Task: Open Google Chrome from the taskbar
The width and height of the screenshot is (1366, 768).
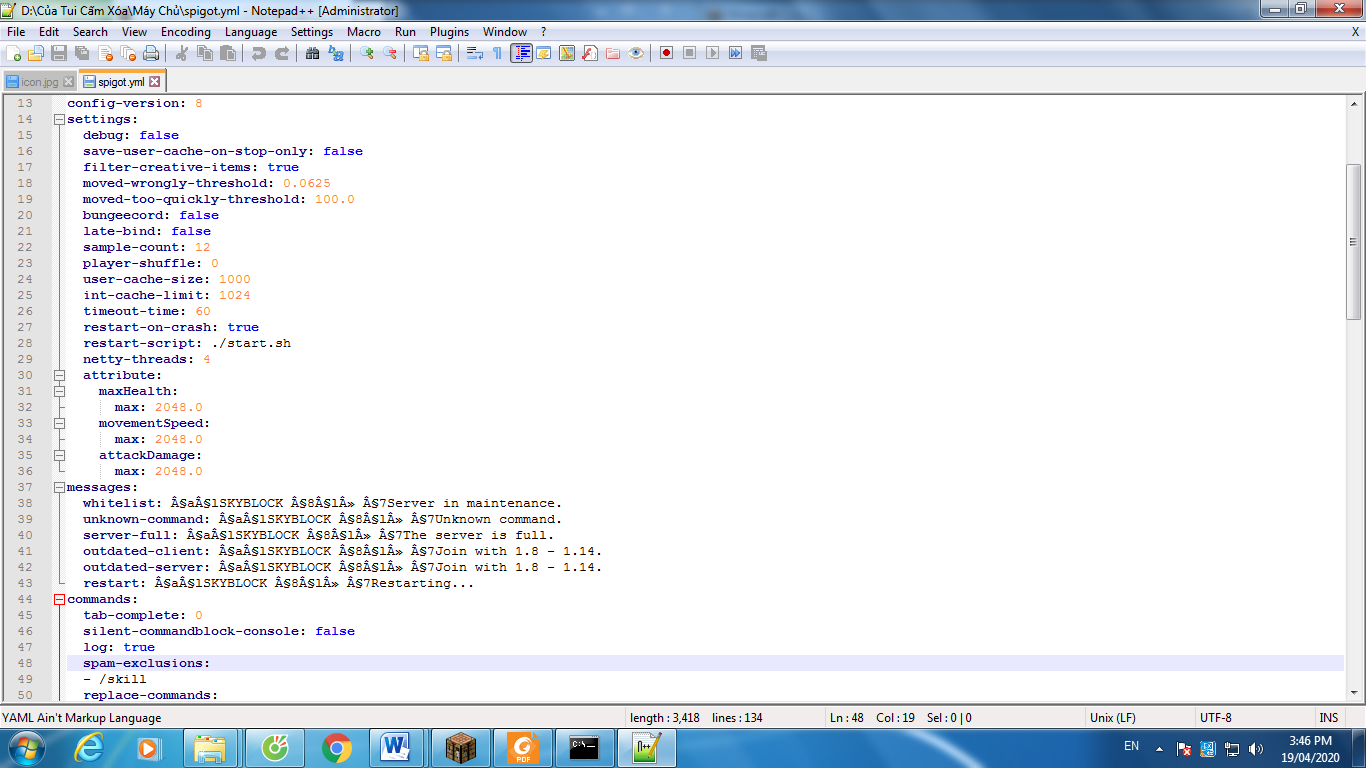Action: click(x=336, y=747)
